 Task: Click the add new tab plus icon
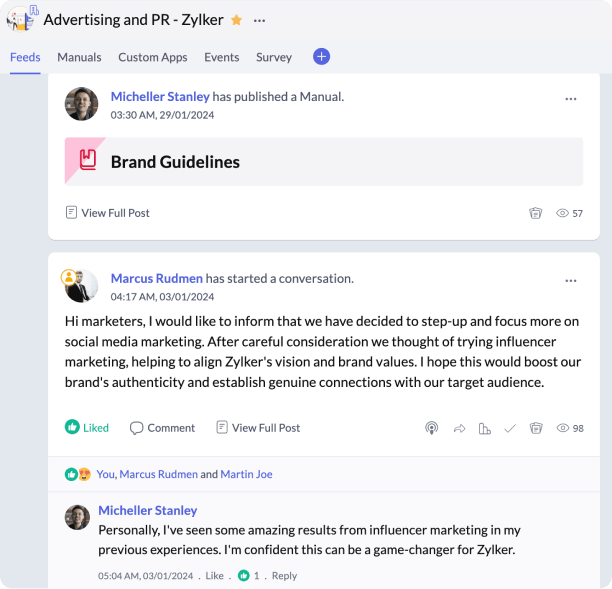[321, 57]
